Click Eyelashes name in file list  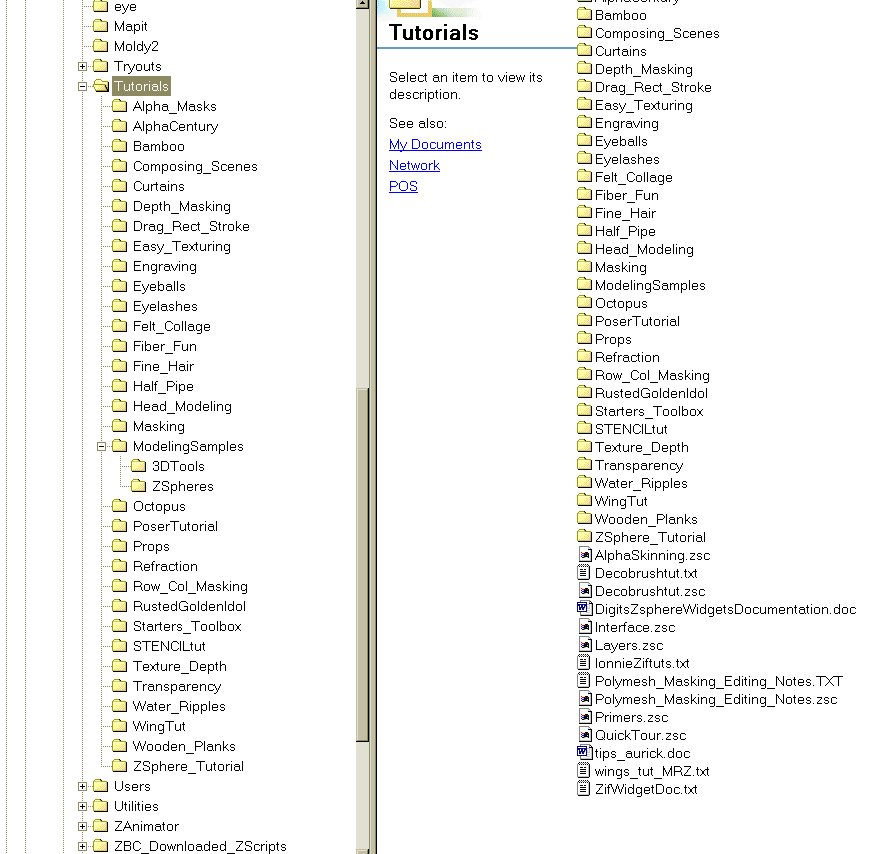pyautogui.click(x=627, y=159)
